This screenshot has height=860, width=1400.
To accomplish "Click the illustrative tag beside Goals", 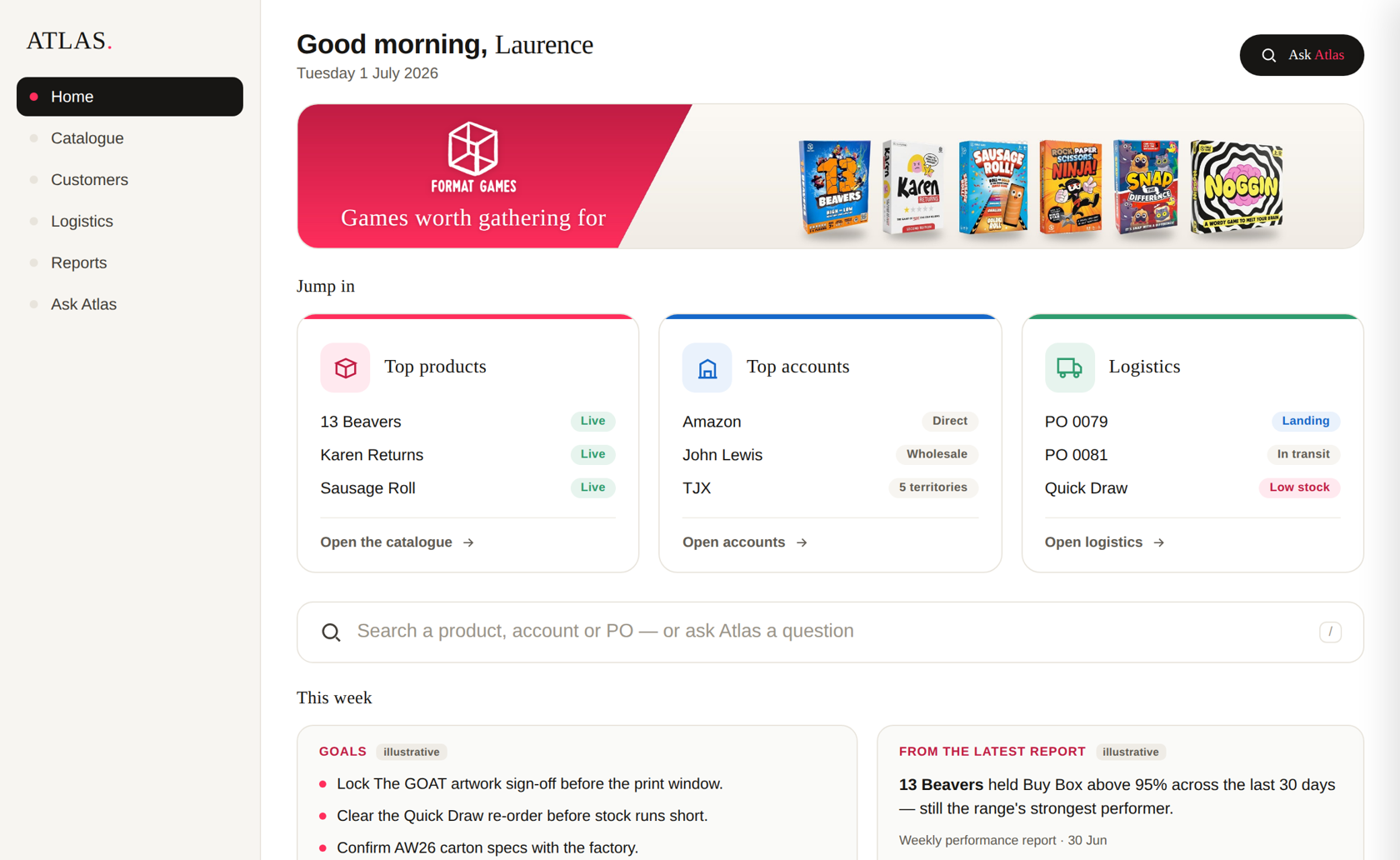I will coord(412,752).
